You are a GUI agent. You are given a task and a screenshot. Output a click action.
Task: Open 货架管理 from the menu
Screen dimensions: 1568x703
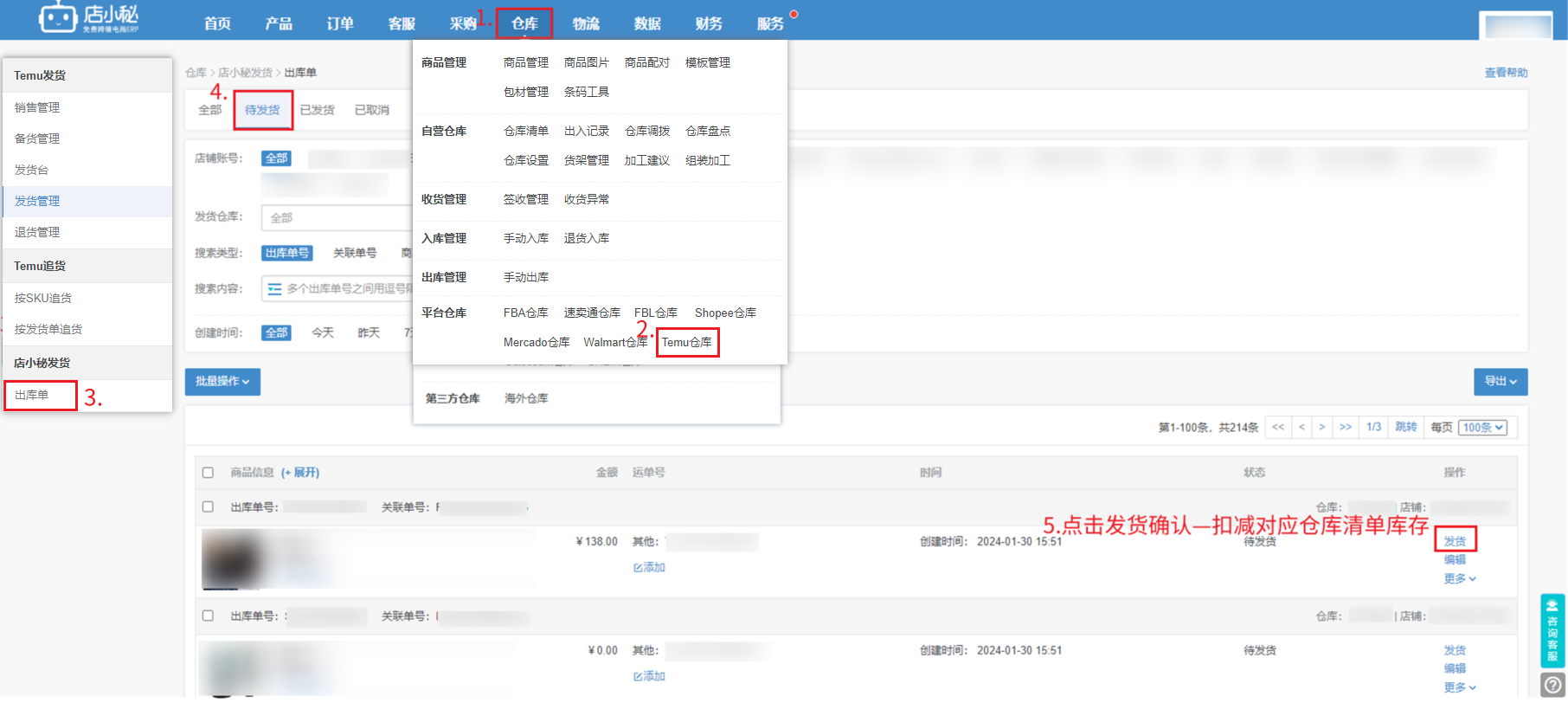coord(587,160)
